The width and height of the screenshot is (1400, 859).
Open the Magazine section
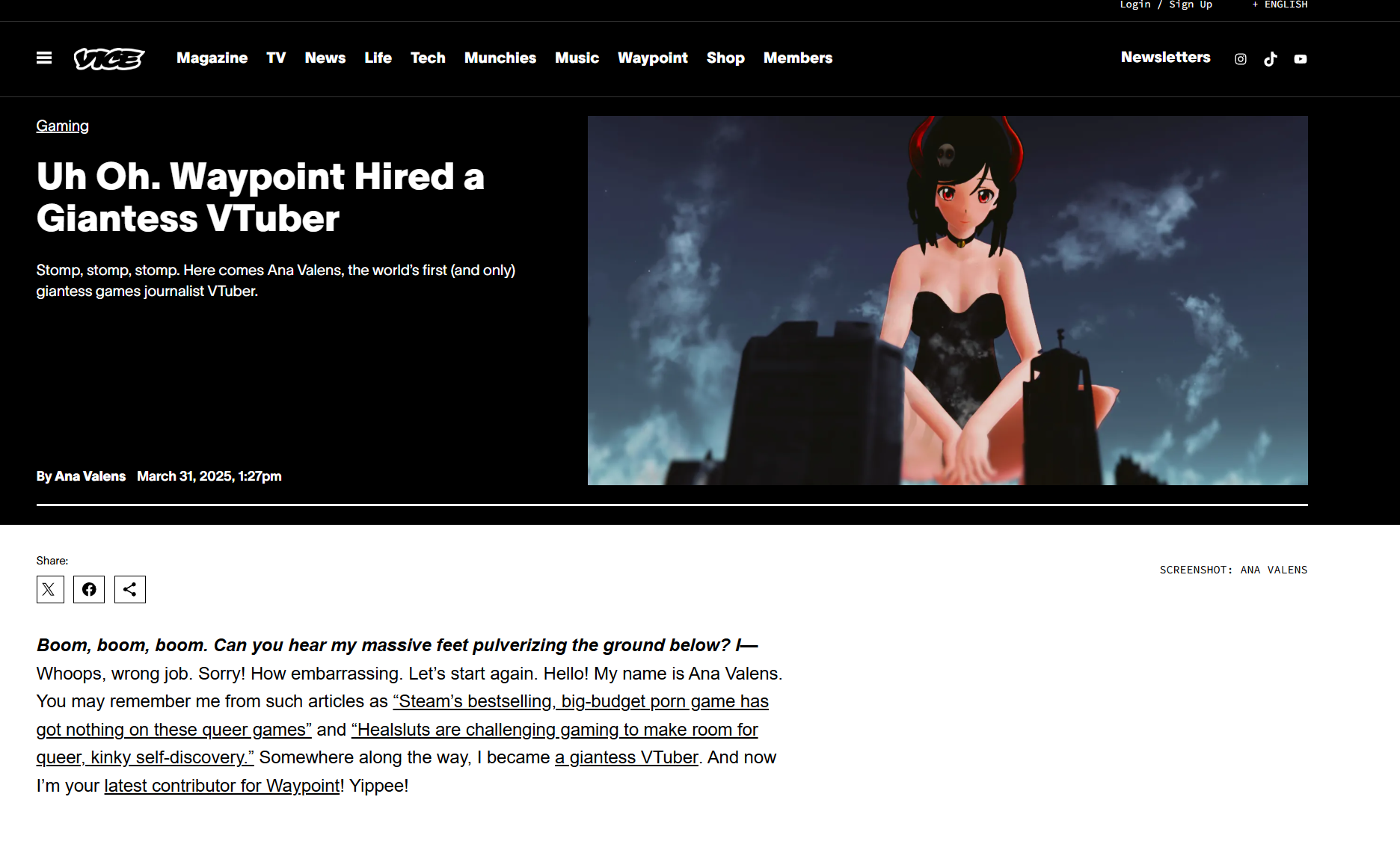click(212, 58)
